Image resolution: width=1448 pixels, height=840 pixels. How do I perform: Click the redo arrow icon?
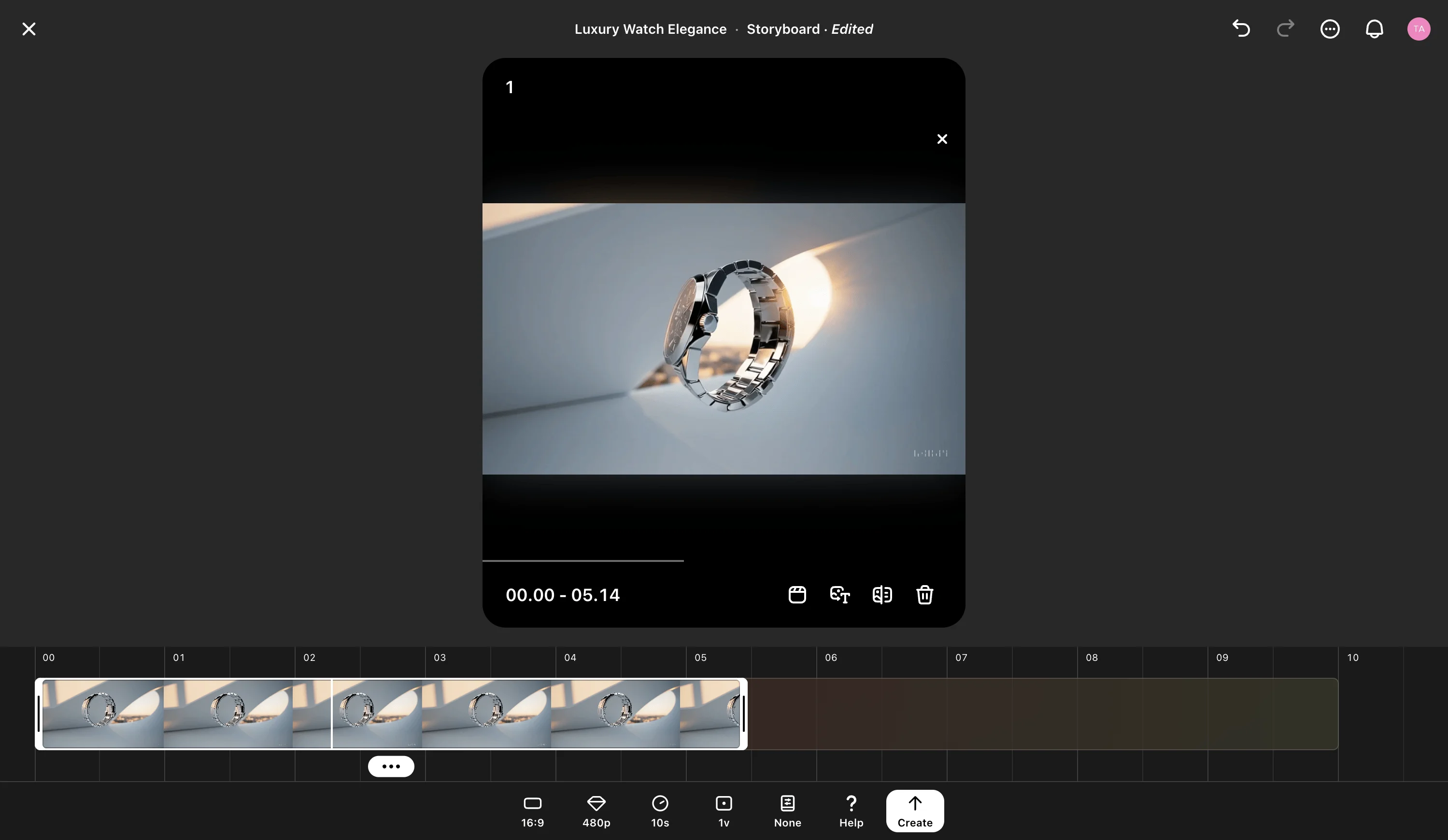pyautogui.click(x=1285, y=28)
